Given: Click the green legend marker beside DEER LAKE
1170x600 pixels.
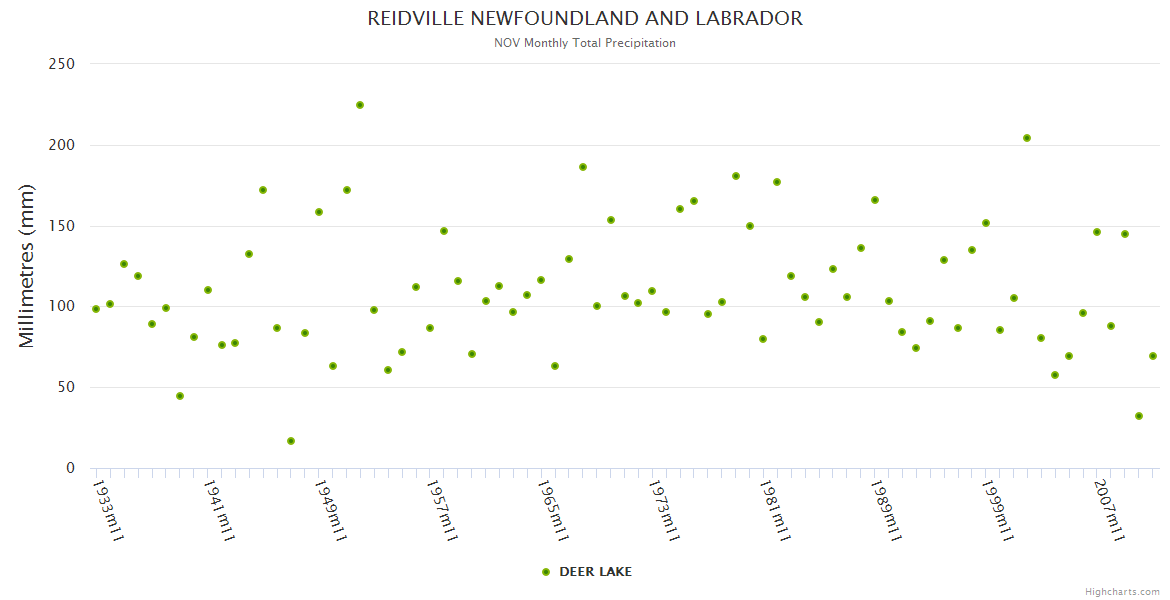Looking at the screenshot, I should pos(546,572).
